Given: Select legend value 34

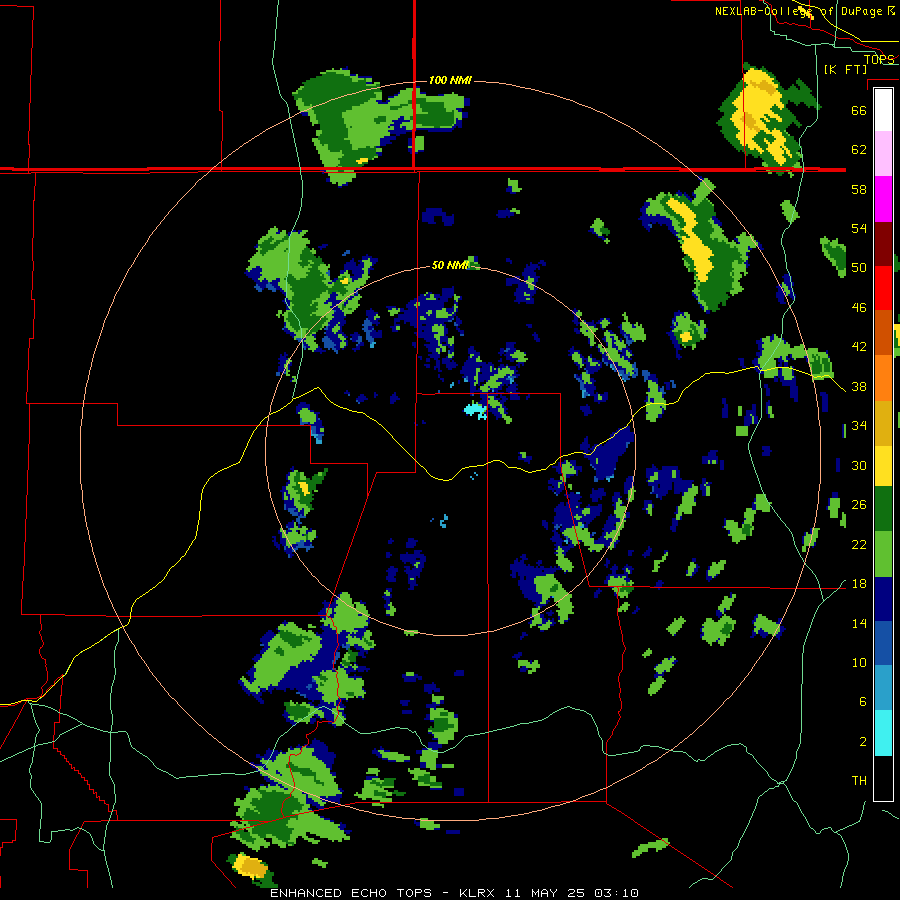Looking at the screenshot, I should (x=859, y=426).
